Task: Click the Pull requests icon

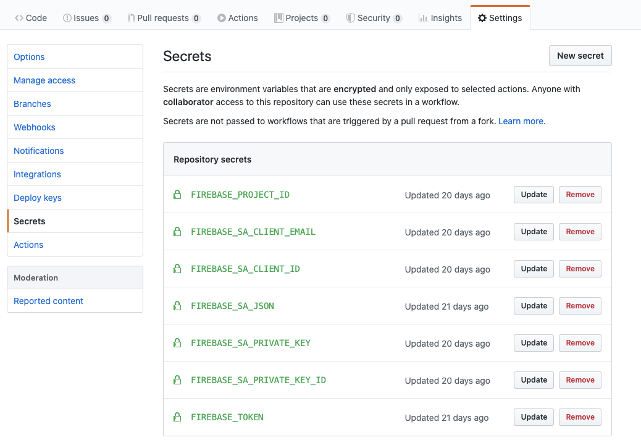Action: click(131, 18)
